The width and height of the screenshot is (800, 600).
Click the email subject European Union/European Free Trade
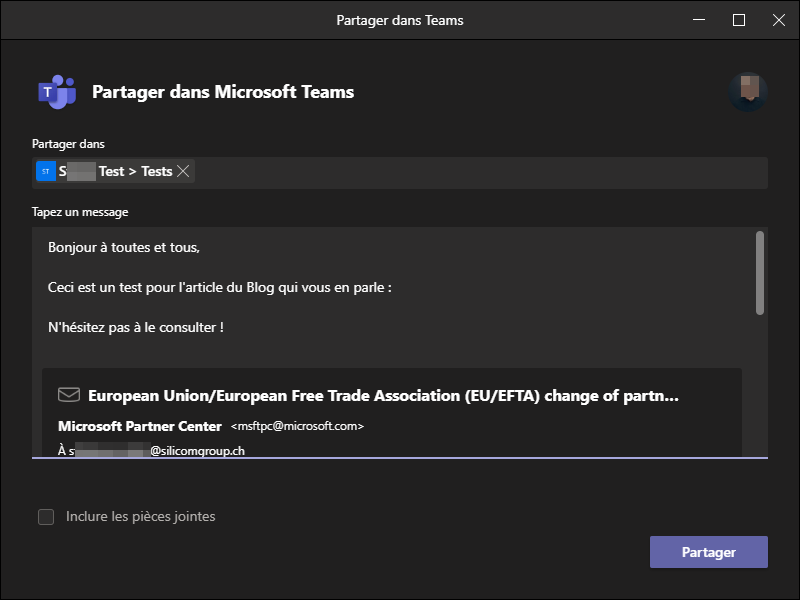coord(383,396)
